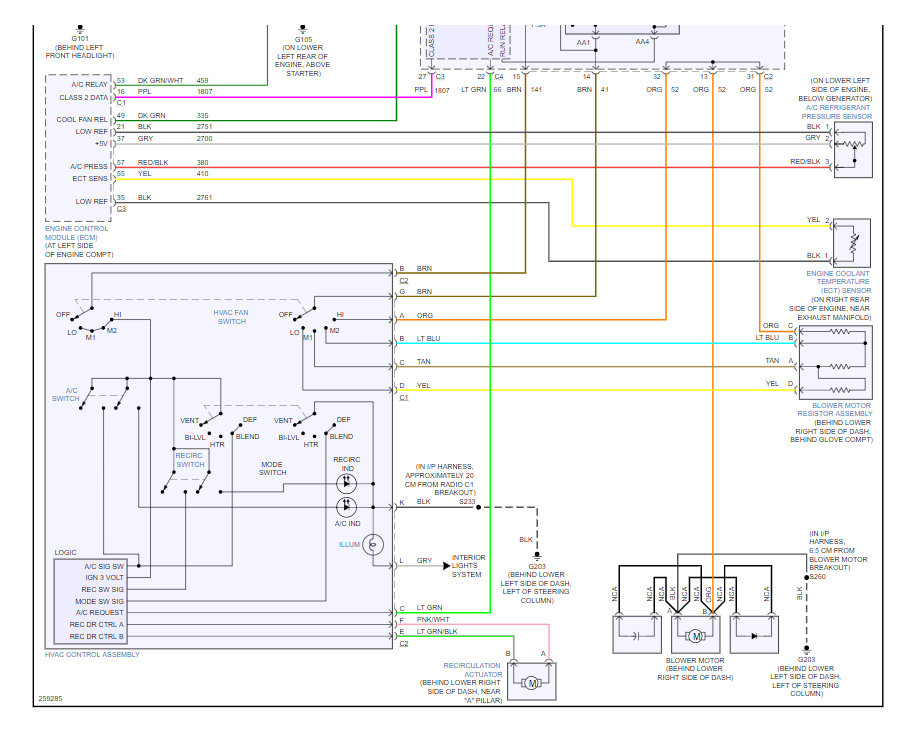Click the A/C IND LED symbol
Image resolution: width=920 pixels, height=737 pixels.
pyautogui.click(x=346, y=506)
